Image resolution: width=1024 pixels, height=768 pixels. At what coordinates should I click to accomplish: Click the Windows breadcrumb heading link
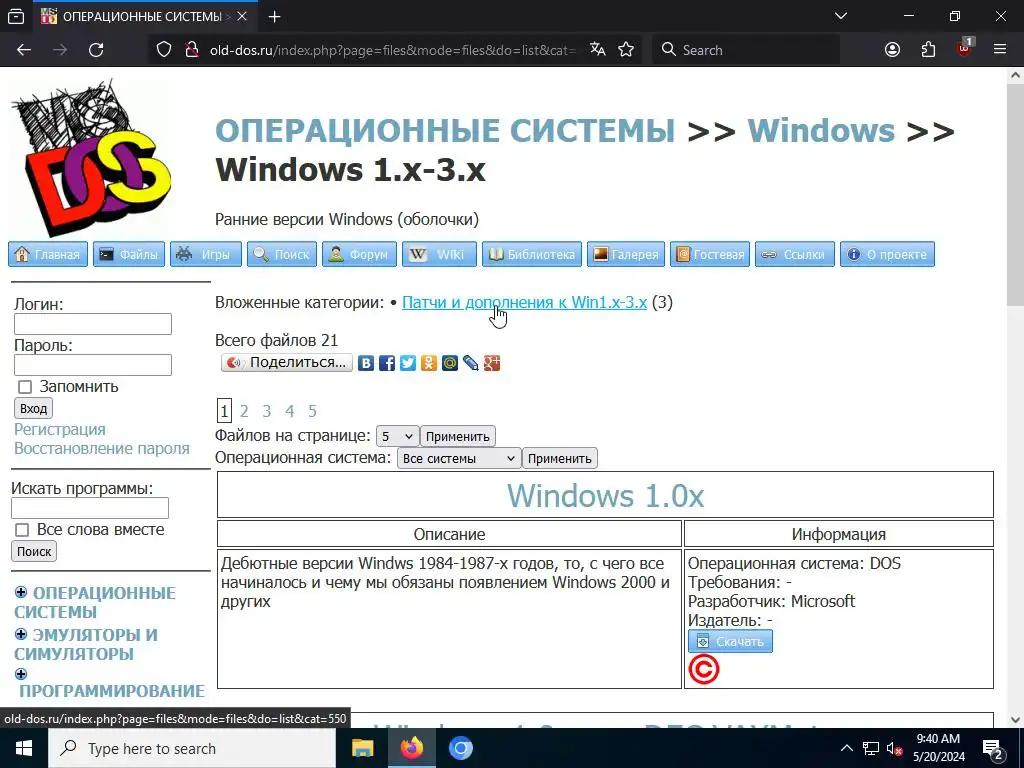click(x=821, y=130)
